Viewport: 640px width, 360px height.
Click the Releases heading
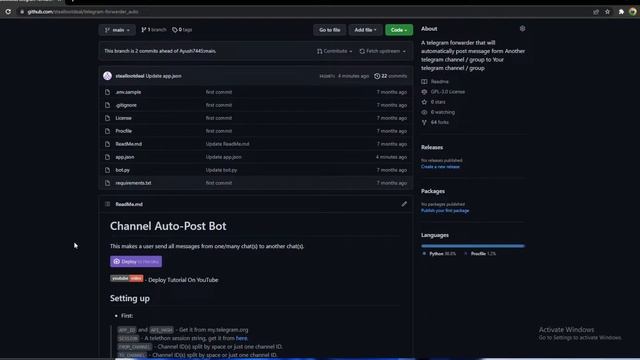[x=432, y=147]
